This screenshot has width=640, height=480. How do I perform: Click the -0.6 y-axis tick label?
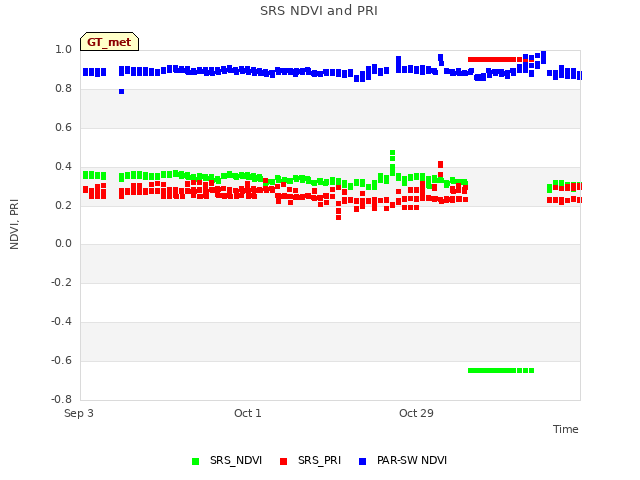(x=61, y=360)
